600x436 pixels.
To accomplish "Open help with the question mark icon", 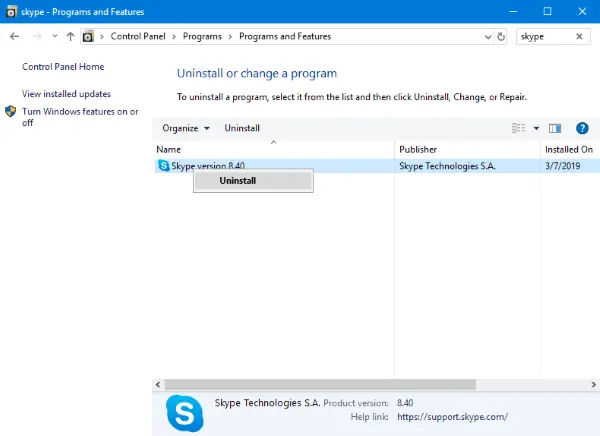I will click(x=582, y=128).
